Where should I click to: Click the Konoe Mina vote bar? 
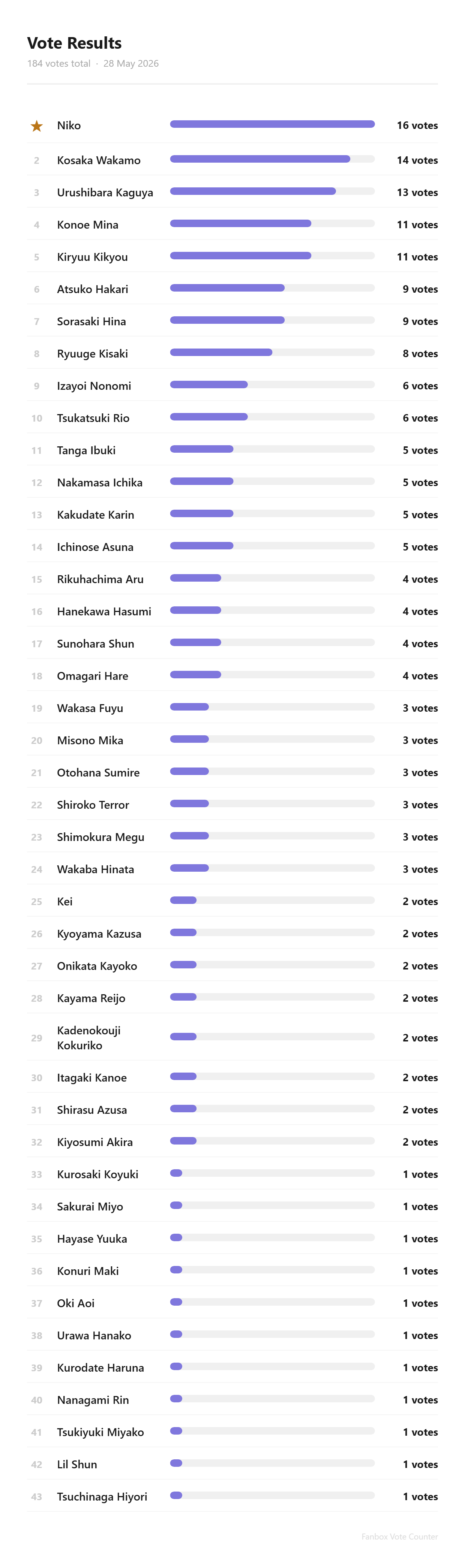click(x=272, y=223)
